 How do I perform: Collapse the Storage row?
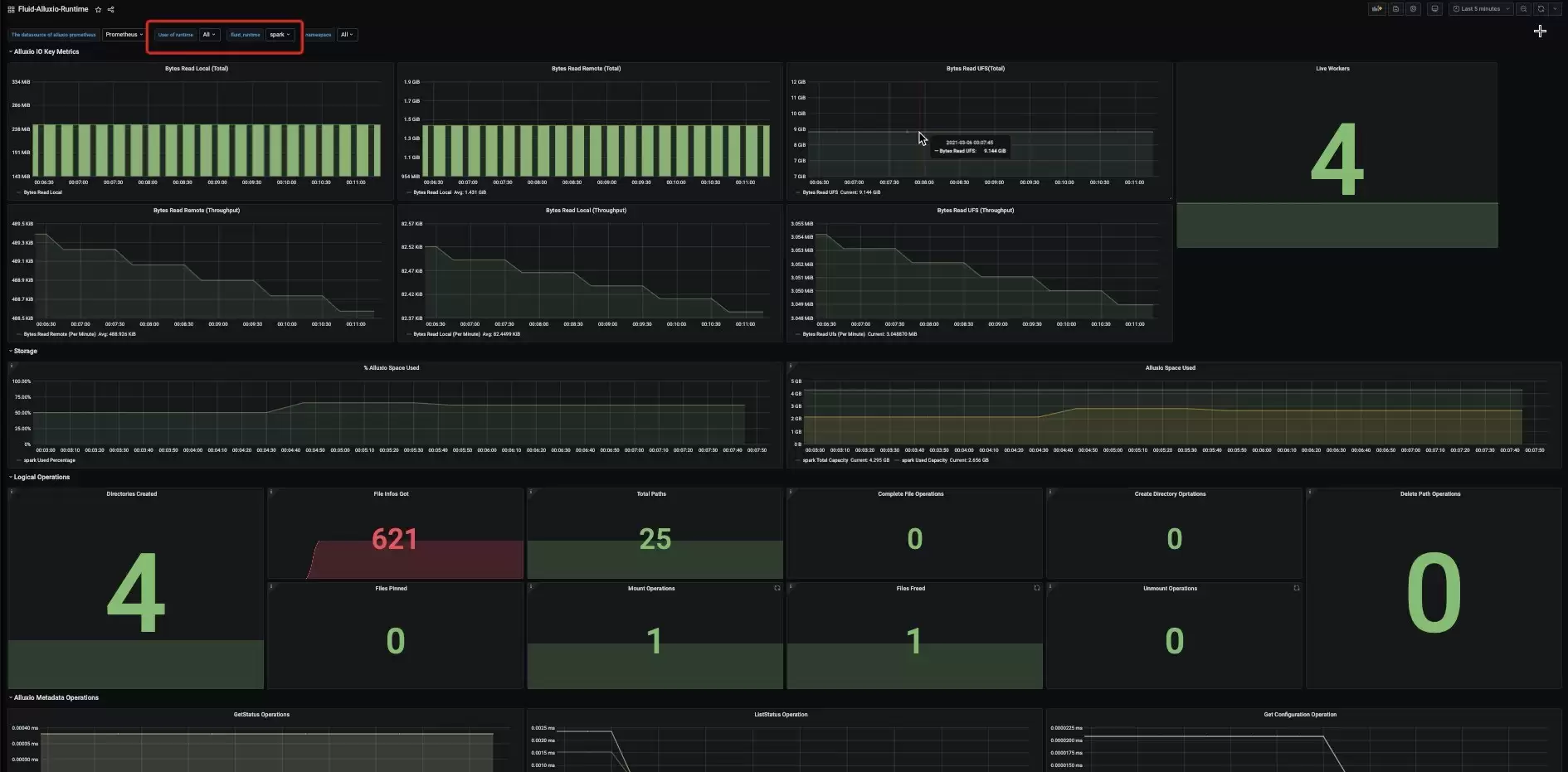coord(23,351)
